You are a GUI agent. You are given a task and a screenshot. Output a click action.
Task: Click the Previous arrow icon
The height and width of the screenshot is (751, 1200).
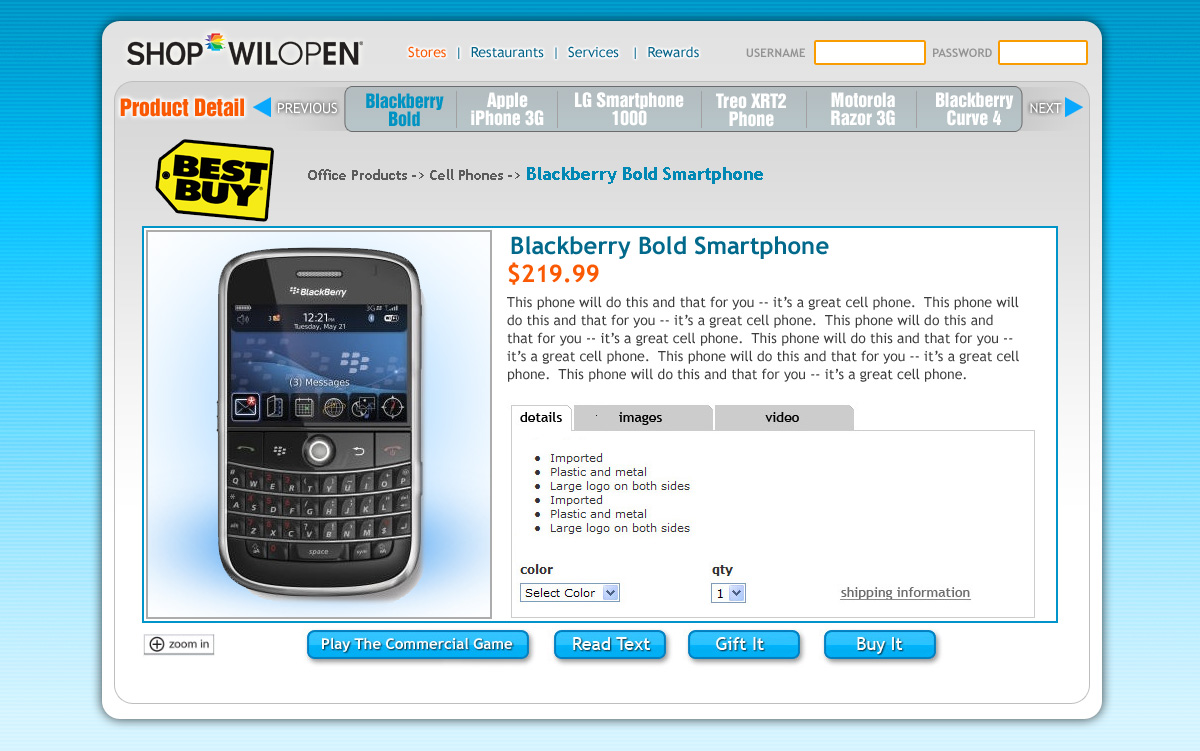262,107
